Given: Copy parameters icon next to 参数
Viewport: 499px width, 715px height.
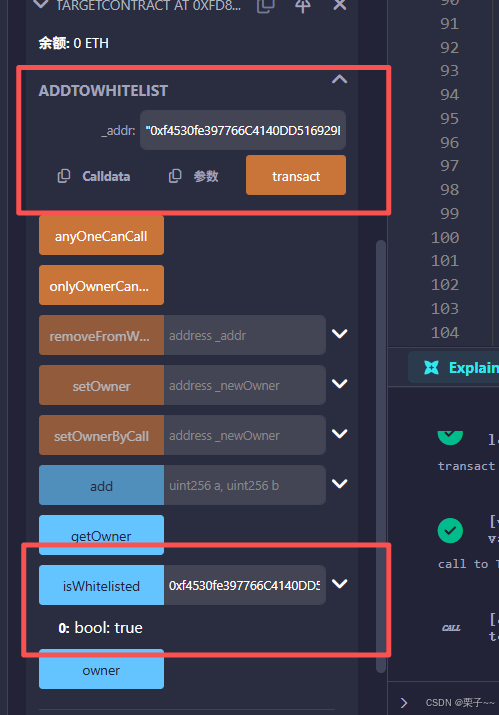Looking at the screenshot, I should (175, 176).
